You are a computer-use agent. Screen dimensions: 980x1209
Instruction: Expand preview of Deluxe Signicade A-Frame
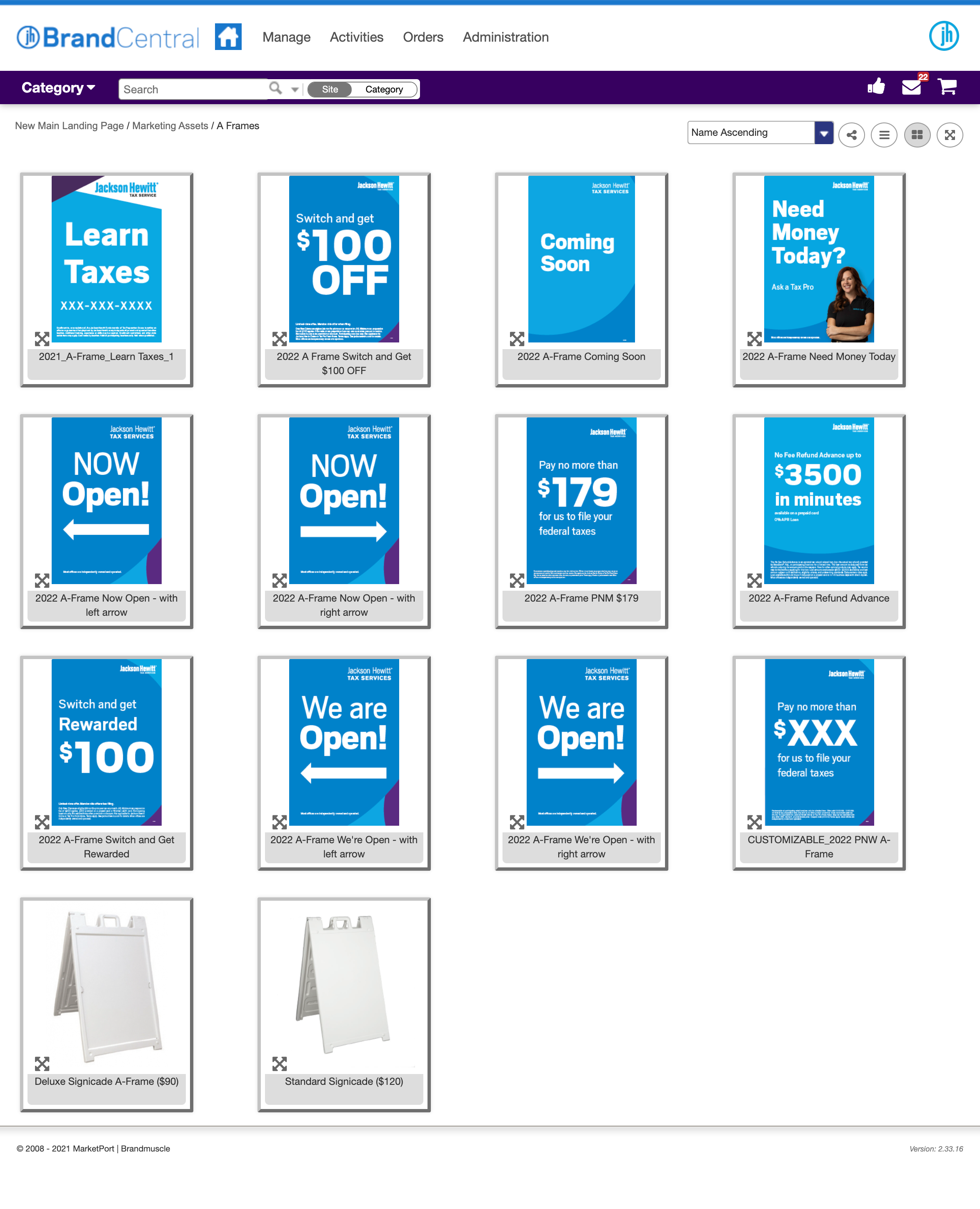pyautogui.click(x=42, y=1063)
